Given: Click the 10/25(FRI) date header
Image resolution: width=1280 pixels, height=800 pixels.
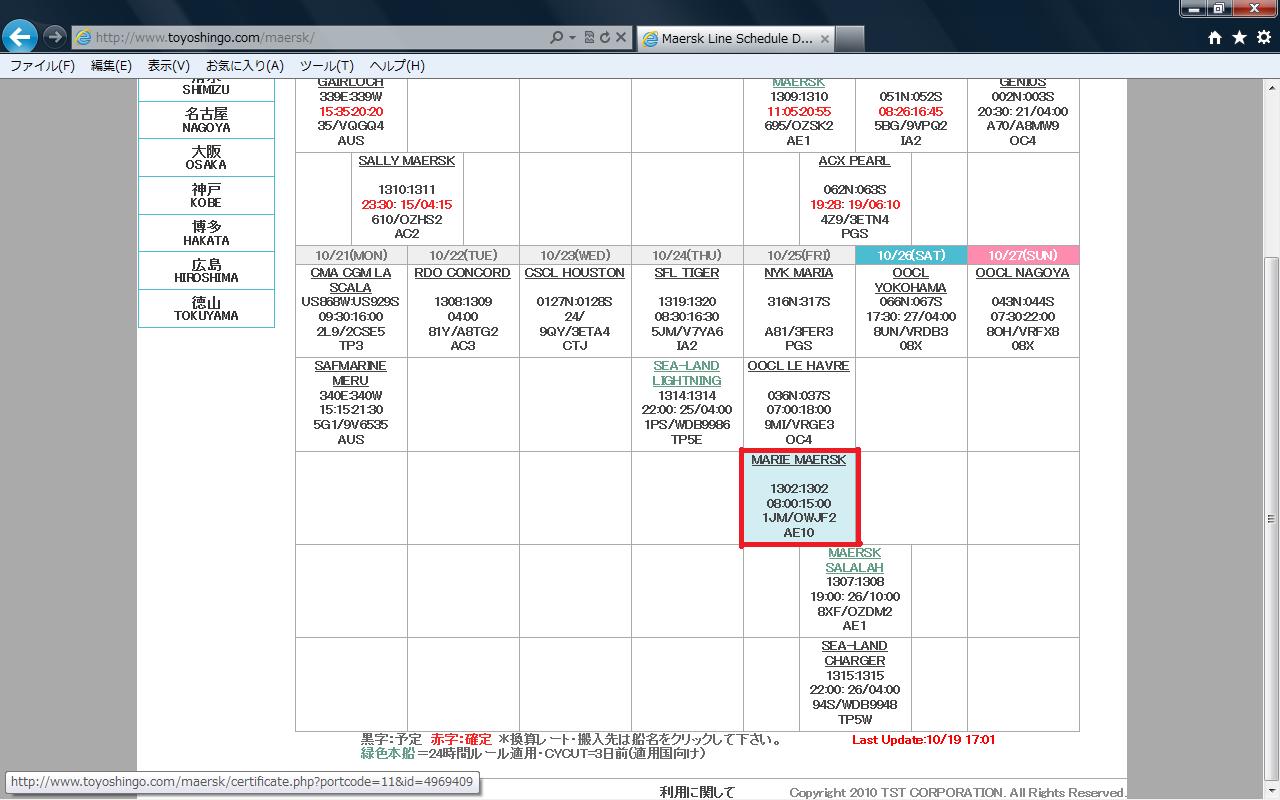Looking at the screenshot, I should pos(799,255).
